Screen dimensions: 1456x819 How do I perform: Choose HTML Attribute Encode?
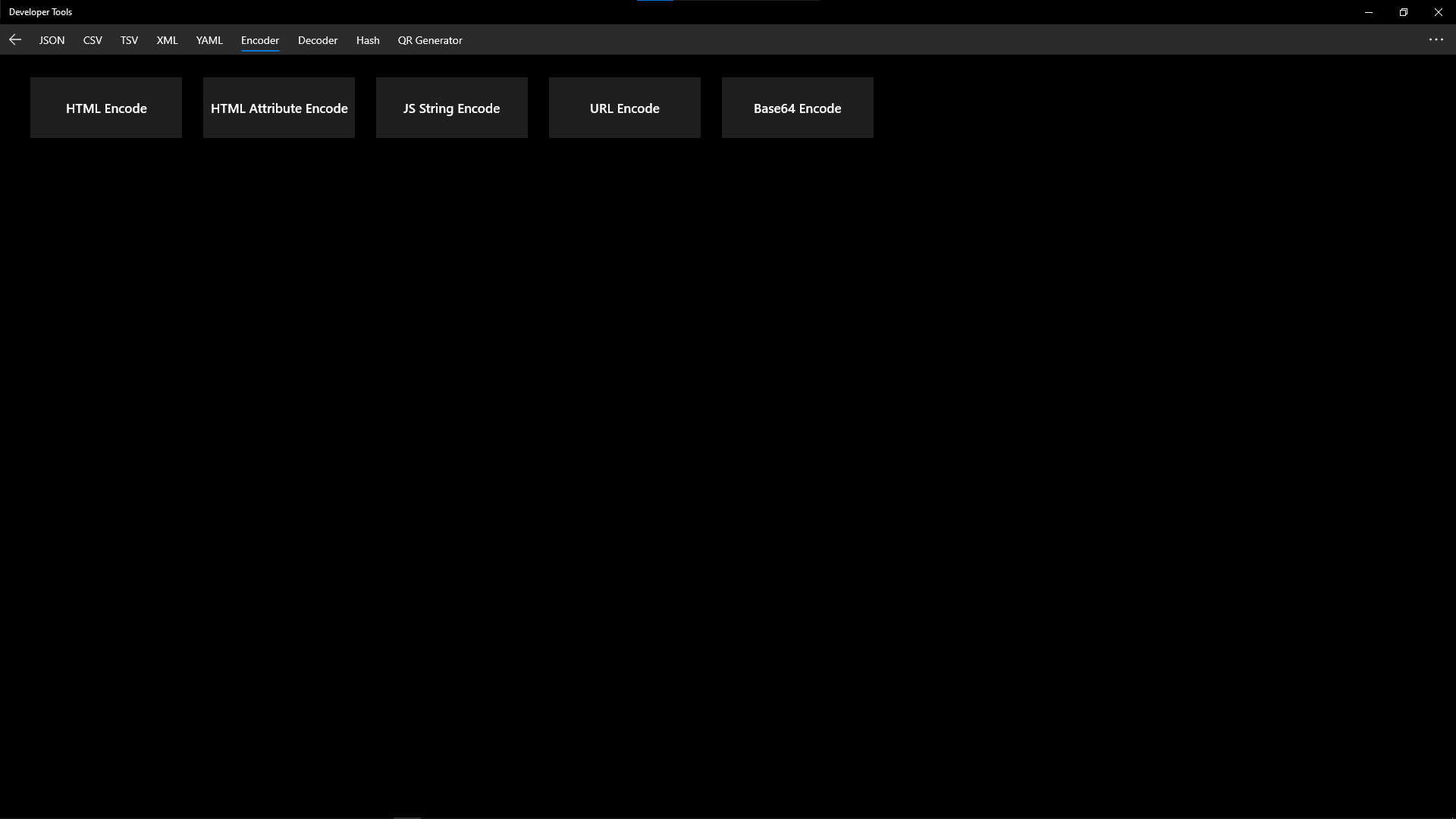pyautogui.click(x=279, y=108)
